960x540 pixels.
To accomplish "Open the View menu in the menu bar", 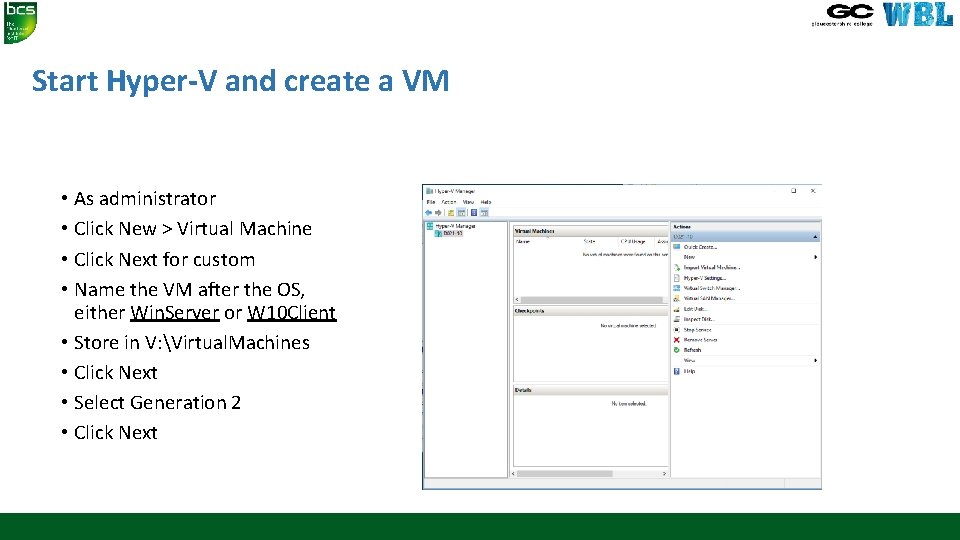I will 468,202.
